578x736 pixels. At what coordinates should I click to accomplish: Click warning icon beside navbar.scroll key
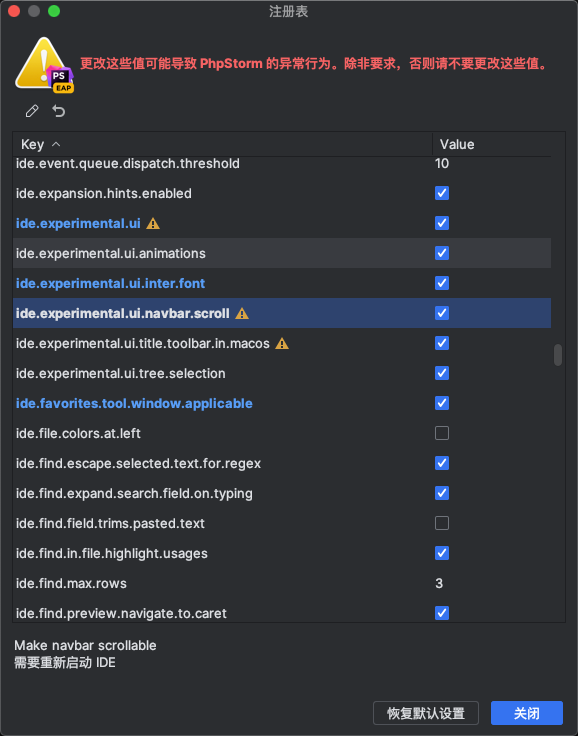(x=242, y=314)
